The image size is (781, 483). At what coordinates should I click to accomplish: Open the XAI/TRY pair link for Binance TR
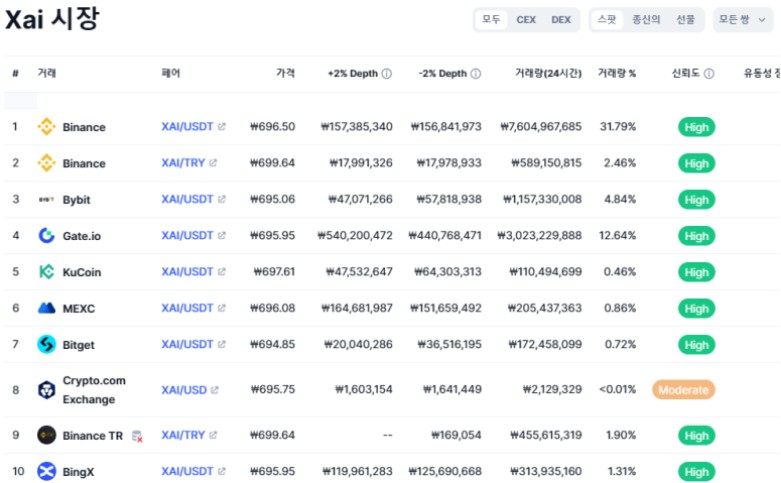(183, 435)
